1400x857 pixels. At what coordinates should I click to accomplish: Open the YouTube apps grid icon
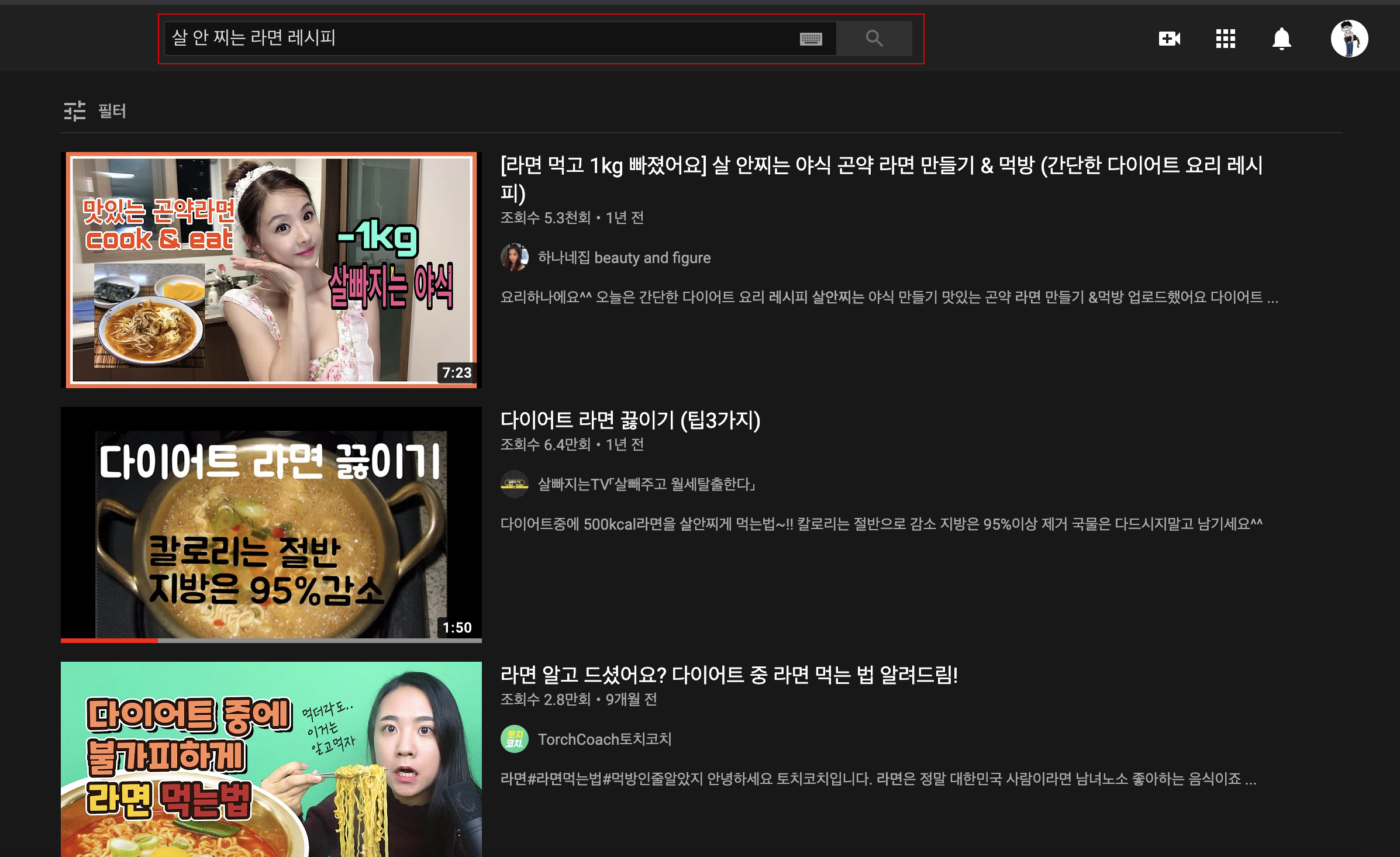tap(1225, 39)
